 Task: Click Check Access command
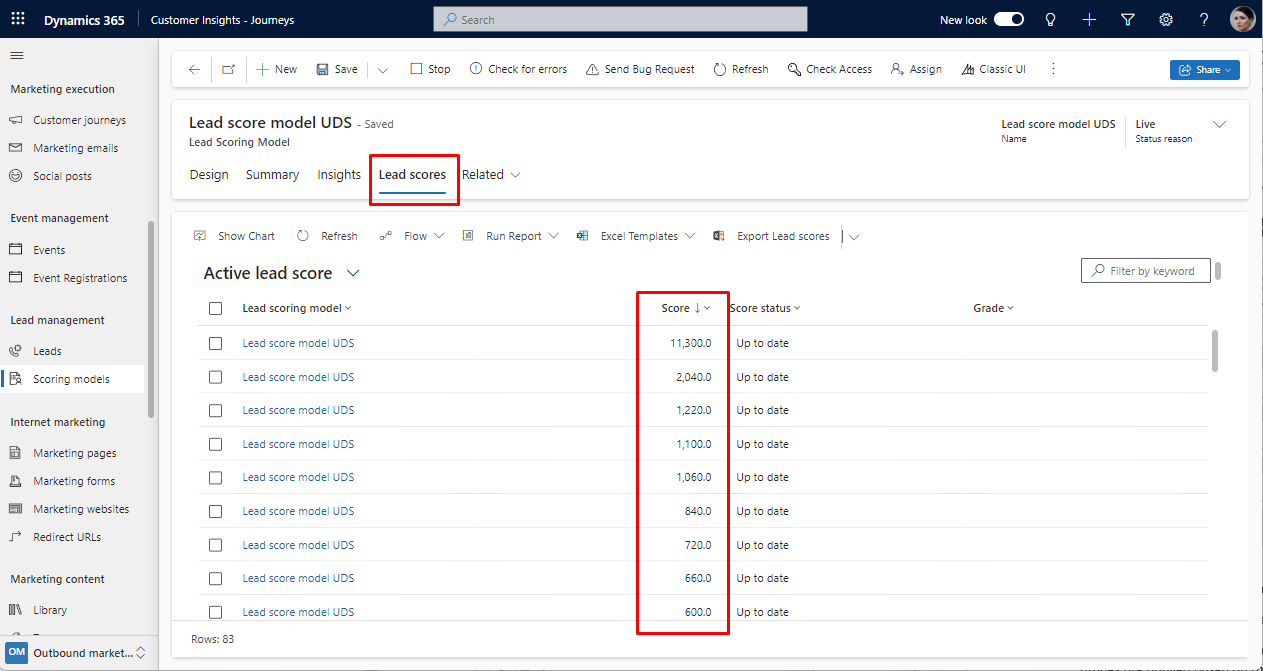(829, 69)
